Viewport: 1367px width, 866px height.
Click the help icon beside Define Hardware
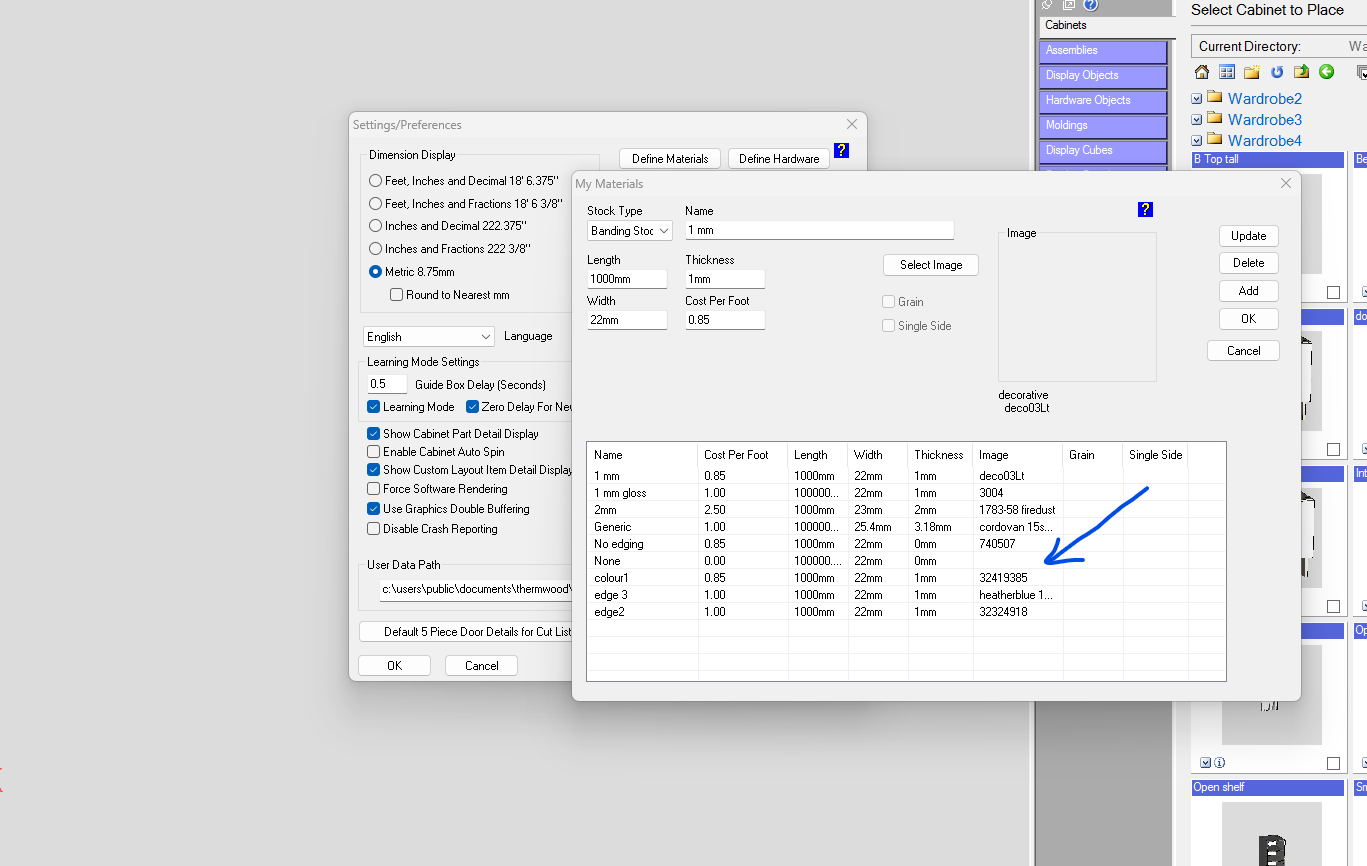[841, 150]
